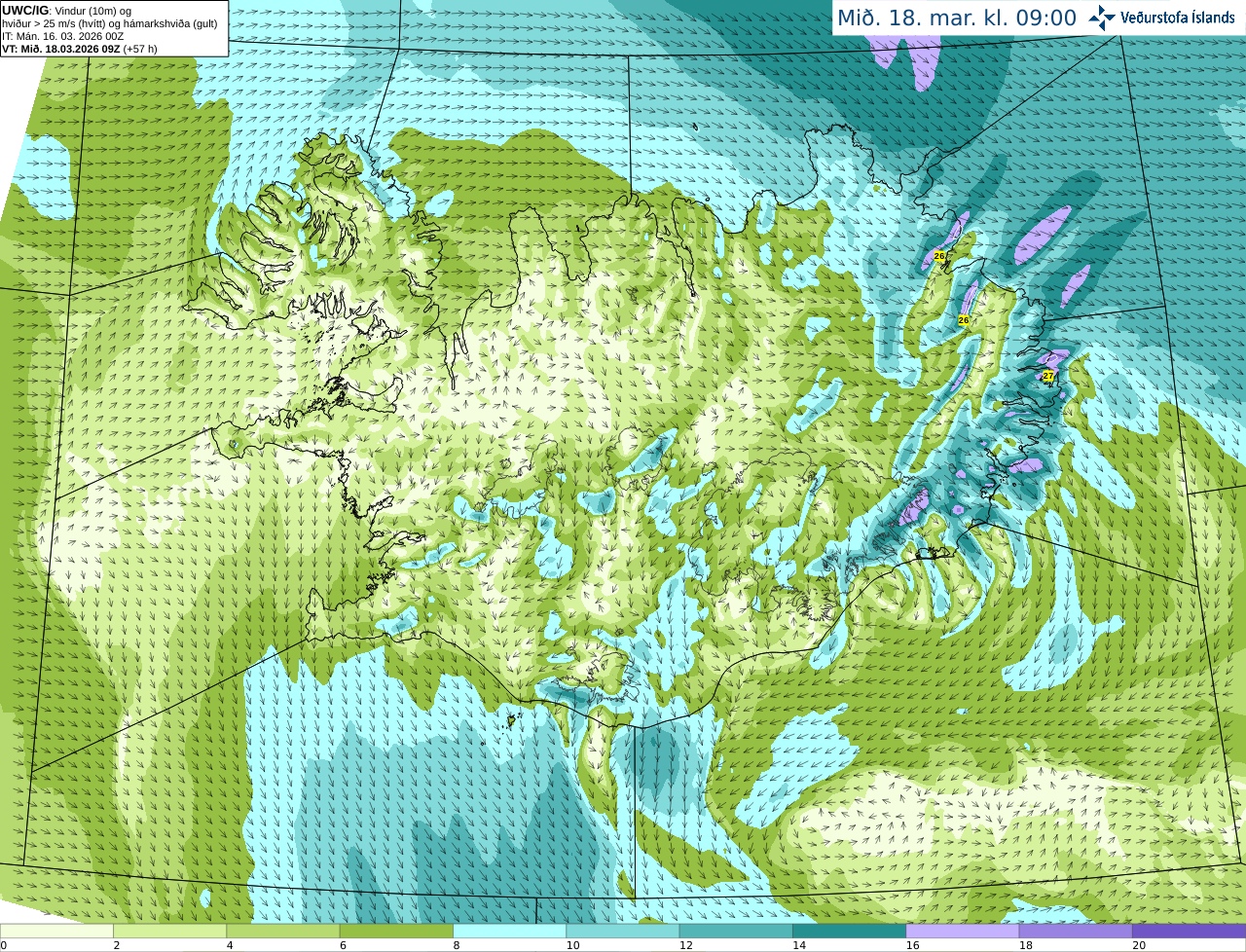Screen dimensions: 1246x952
Task: Click the scale label 2
Action: 117,945
